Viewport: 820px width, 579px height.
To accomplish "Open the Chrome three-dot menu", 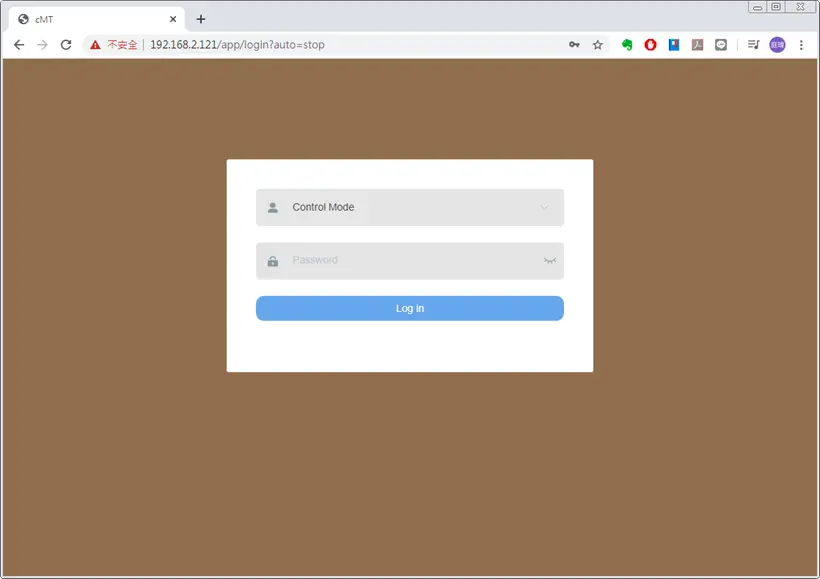I will [x=801, y=45].
